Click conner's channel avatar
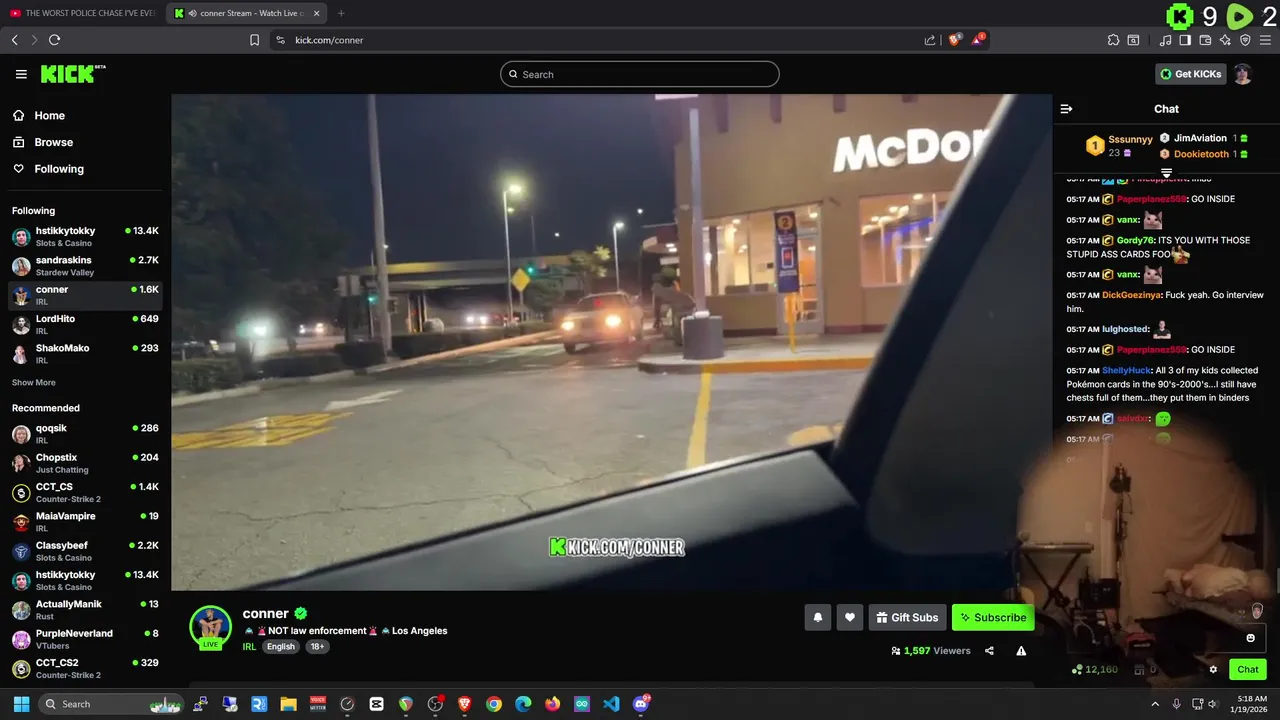Image resolution: width=1280 pixels, height=720 pixels. [x=210, y=627]
